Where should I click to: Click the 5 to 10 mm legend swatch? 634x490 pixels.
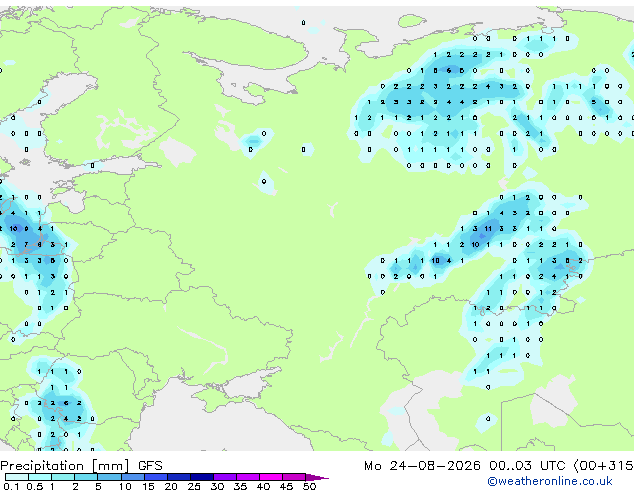click(109, 477)
